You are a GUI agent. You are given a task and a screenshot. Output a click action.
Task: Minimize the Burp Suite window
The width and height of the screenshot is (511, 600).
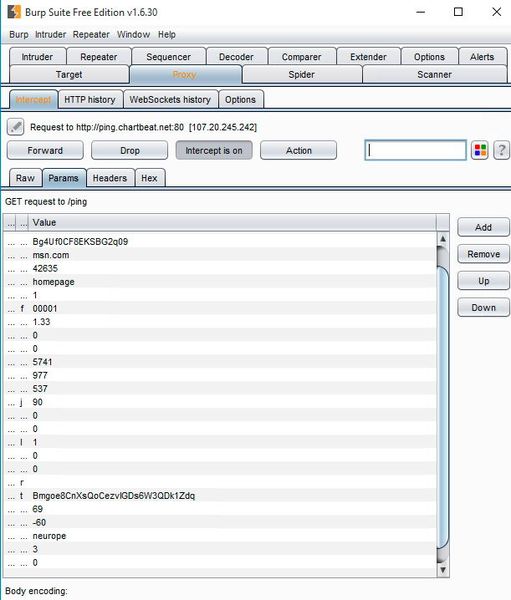pos(421,12)
